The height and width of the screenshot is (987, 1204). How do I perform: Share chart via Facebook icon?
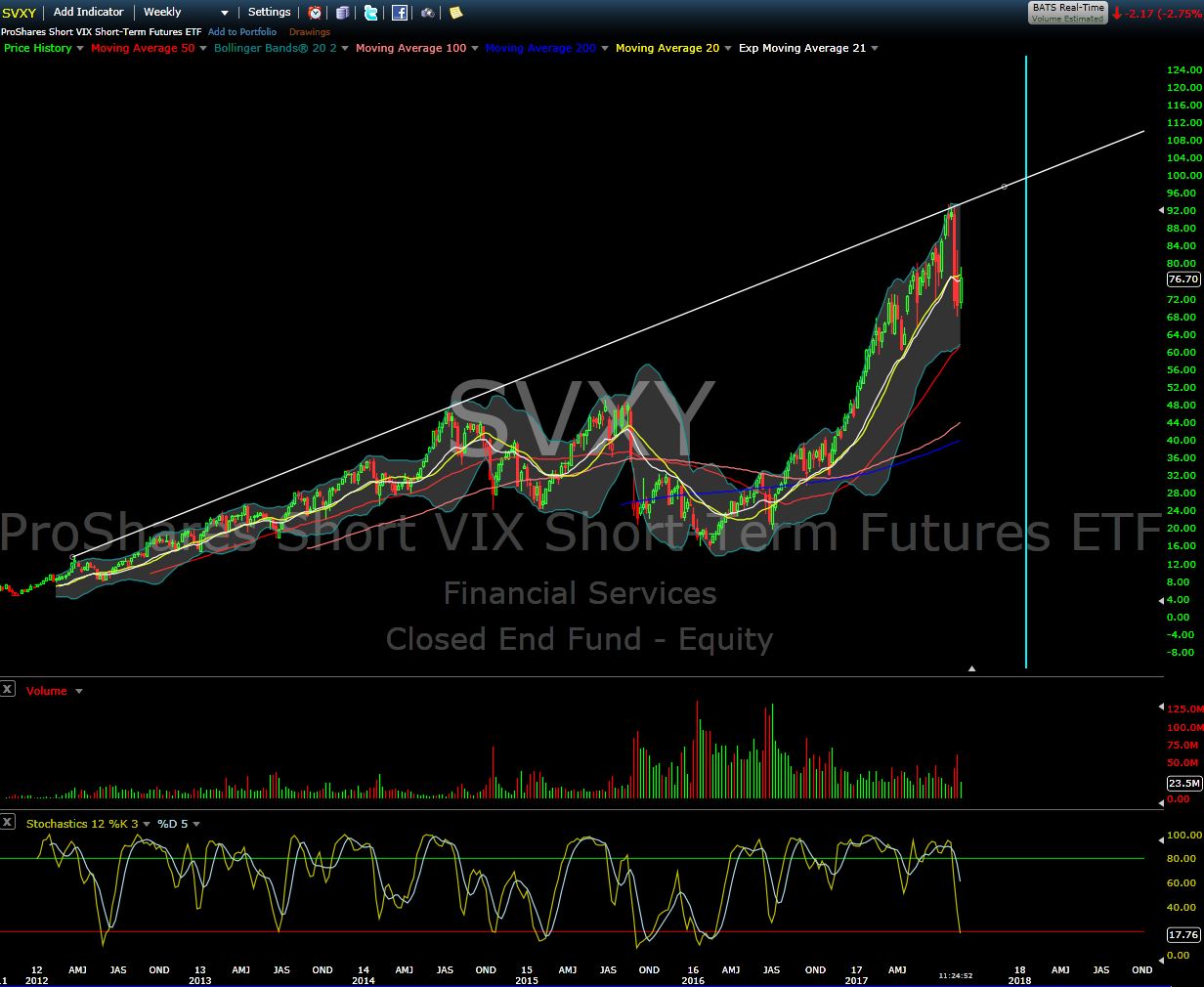pyautogui.click(x=400, y=13)
